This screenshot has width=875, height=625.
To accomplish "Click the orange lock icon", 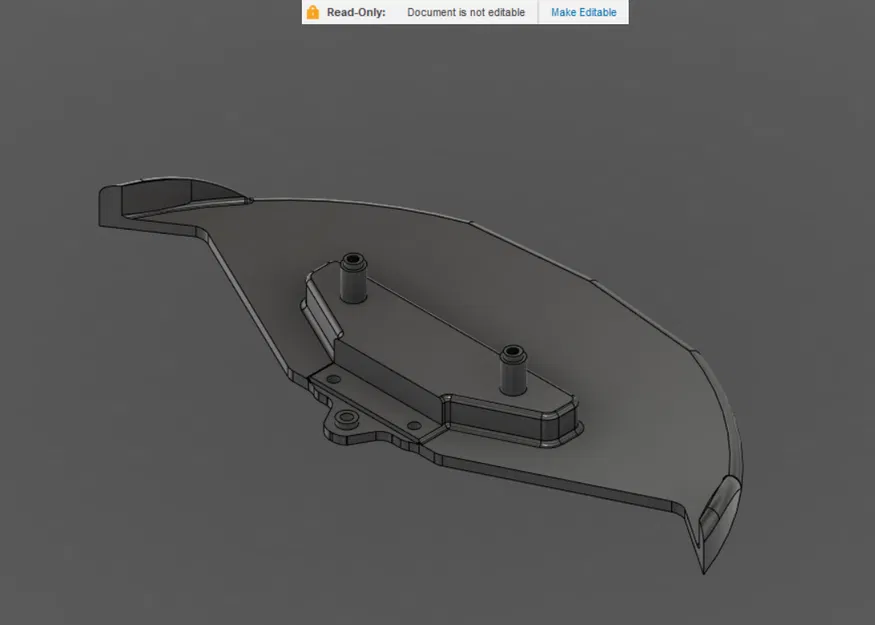I will pos(312,12).
